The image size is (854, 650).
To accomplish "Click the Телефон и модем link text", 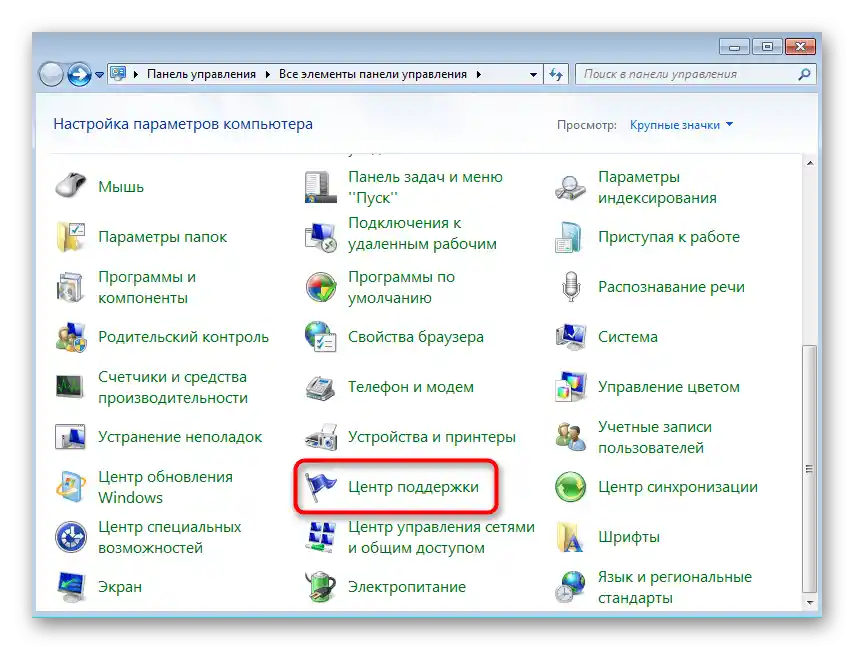I will pyautogui.click(x=411, y=387).
